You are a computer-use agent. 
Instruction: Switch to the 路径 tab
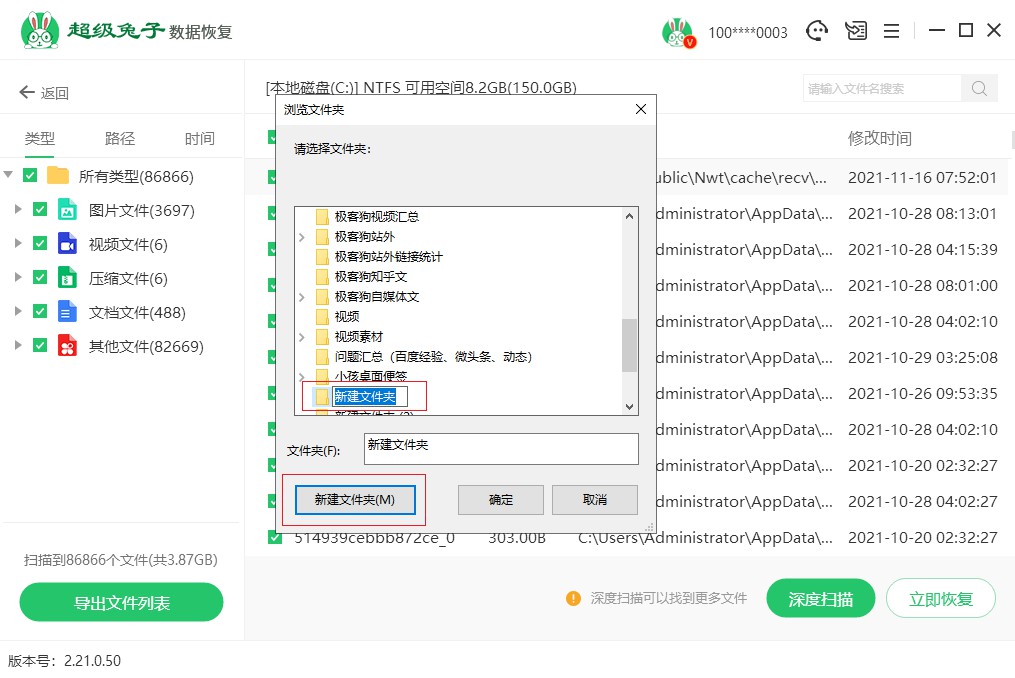(120, 139)
